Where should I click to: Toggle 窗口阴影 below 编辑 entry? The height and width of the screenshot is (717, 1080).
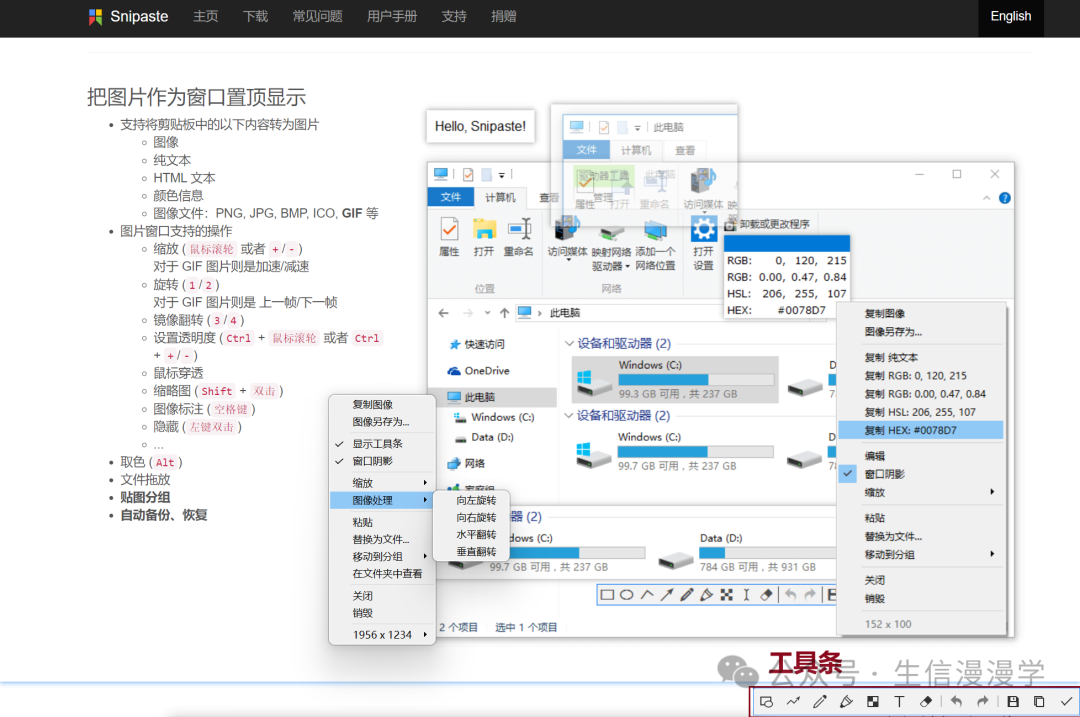(x=920, y=474)
